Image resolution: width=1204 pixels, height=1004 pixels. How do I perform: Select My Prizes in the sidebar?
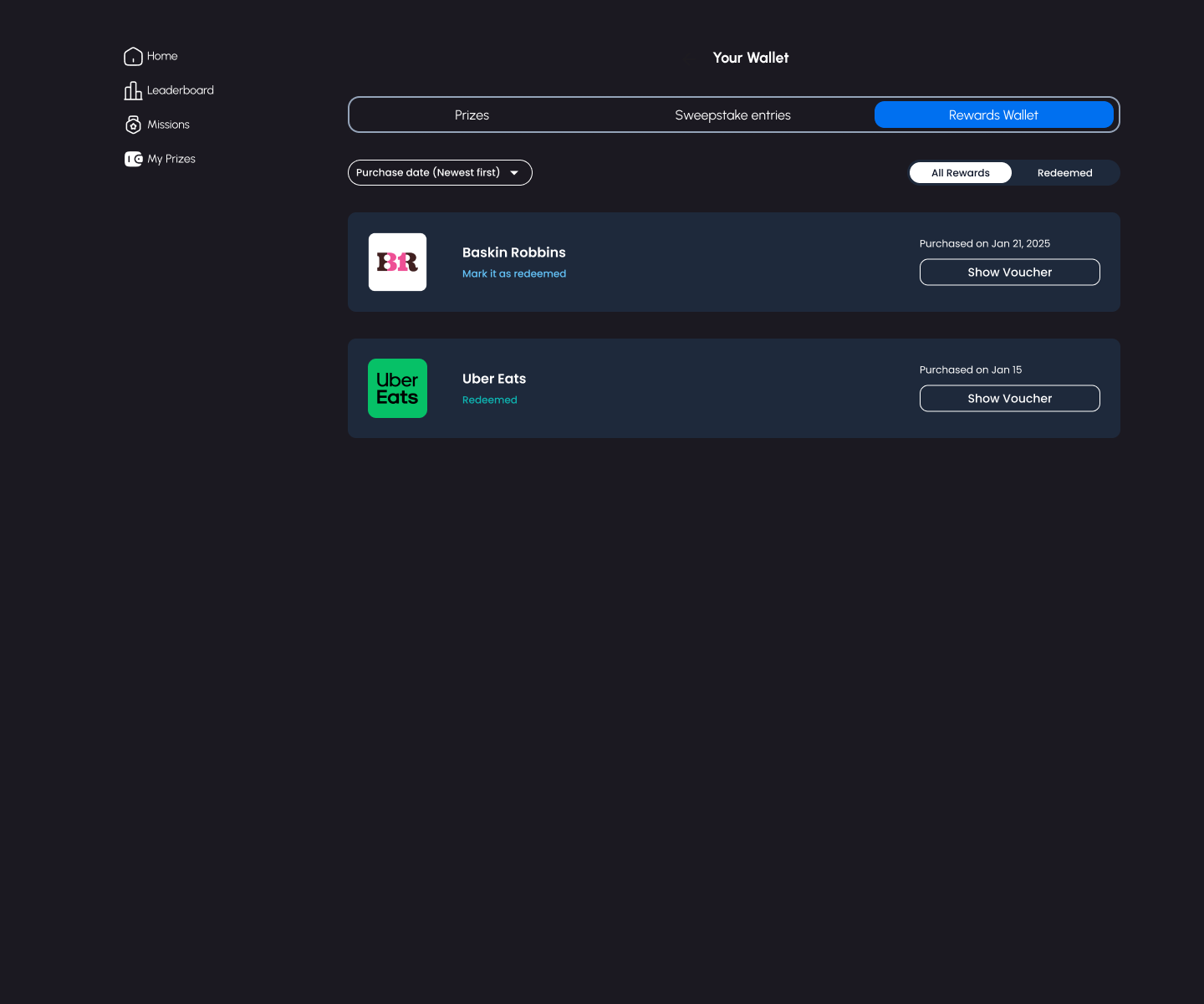[161, 159]
